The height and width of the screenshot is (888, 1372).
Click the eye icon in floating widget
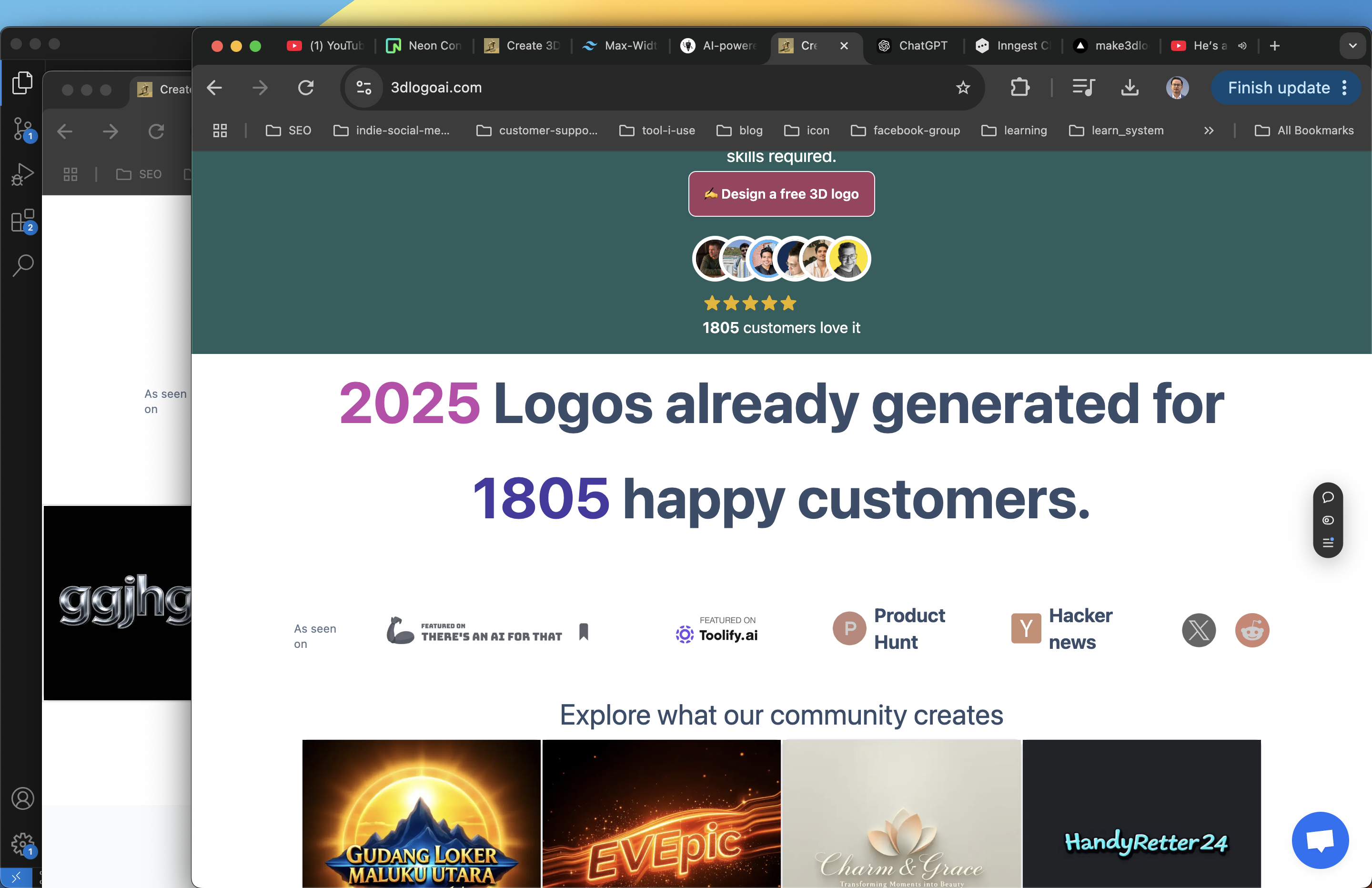[x=1328, y=520]
